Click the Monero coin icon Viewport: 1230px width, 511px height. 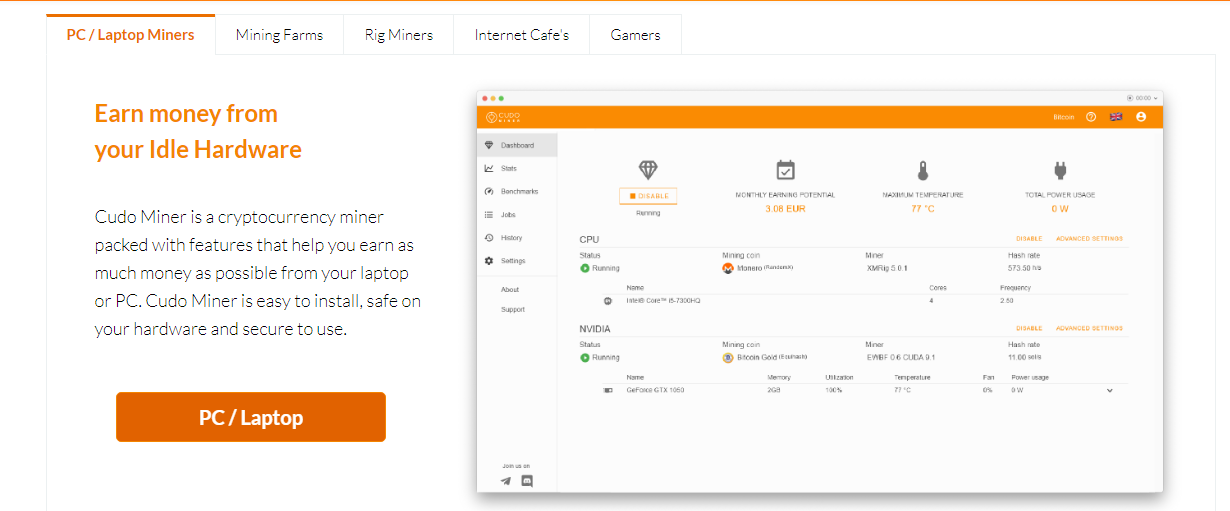point(728,268)
